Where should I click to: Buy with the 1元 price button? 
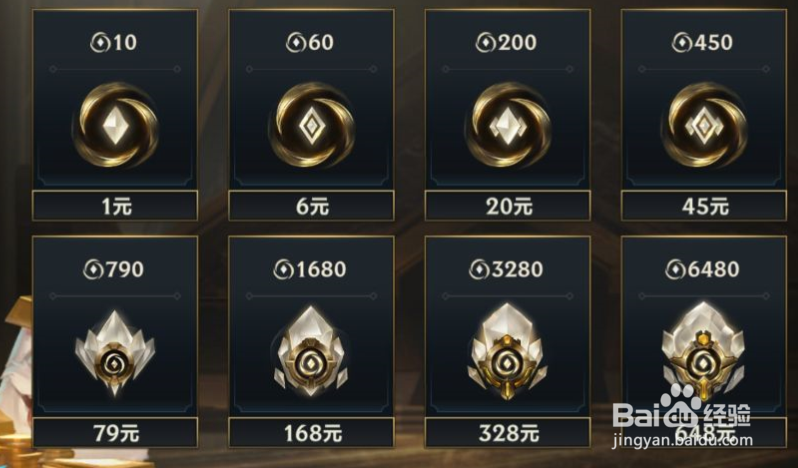[x=115, y=206]
